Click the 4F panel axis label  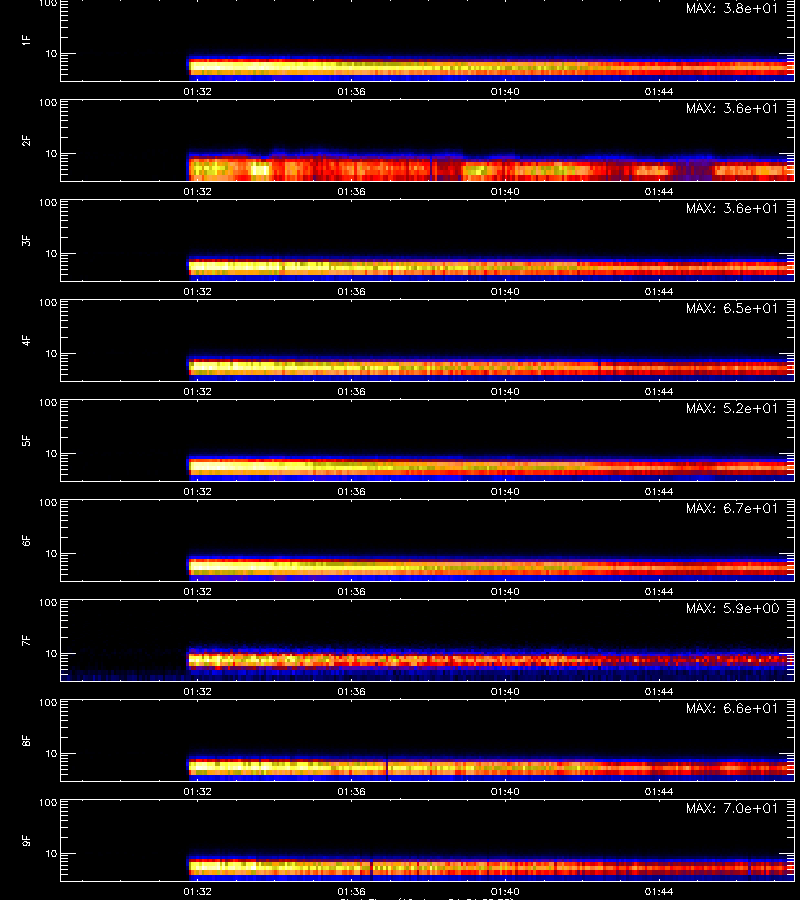pyautogui.click(x=26, y=340)
